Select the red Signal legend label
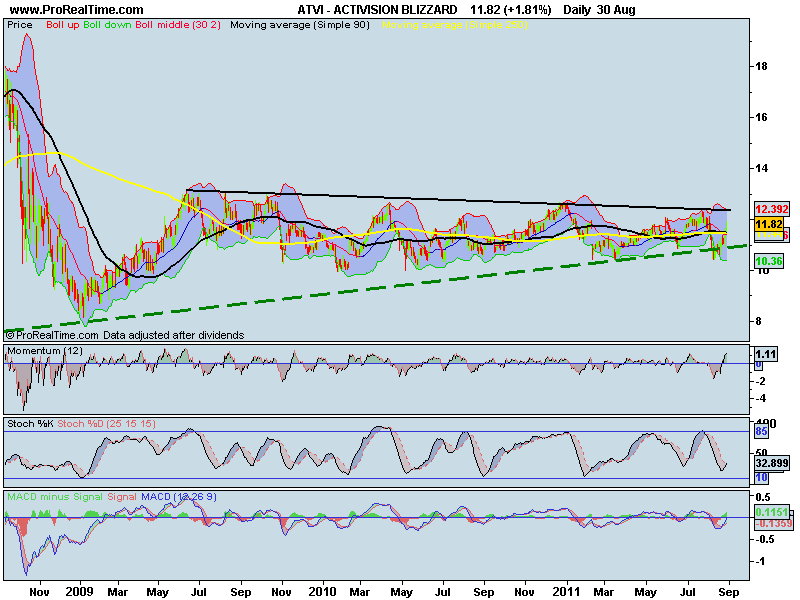This screenshot has width=800, height=600. click(x=121, y=496)
